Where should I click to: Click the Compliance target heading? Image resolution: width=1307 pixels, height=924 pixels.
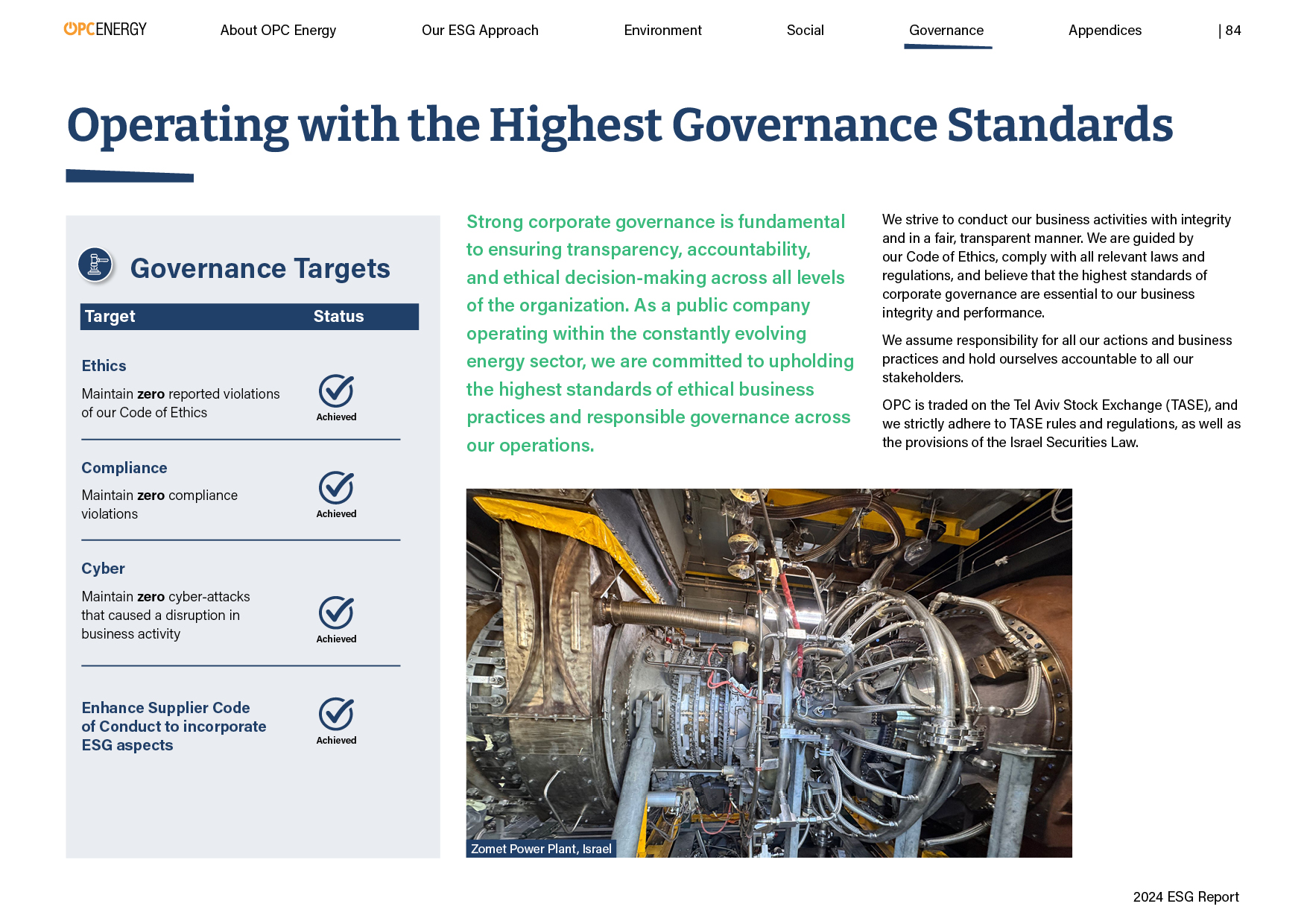(x=124, y=468)
